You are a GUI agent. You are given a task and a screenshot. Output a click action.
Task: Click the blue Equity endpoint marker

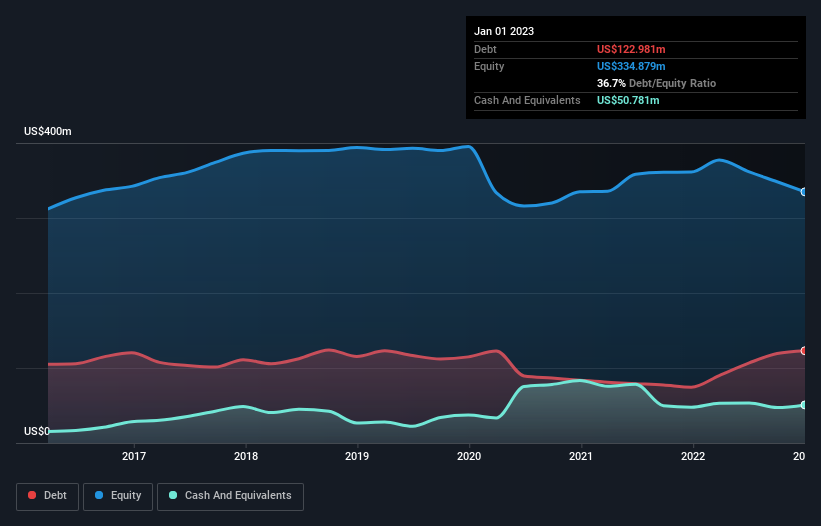(x=804, y=192)
